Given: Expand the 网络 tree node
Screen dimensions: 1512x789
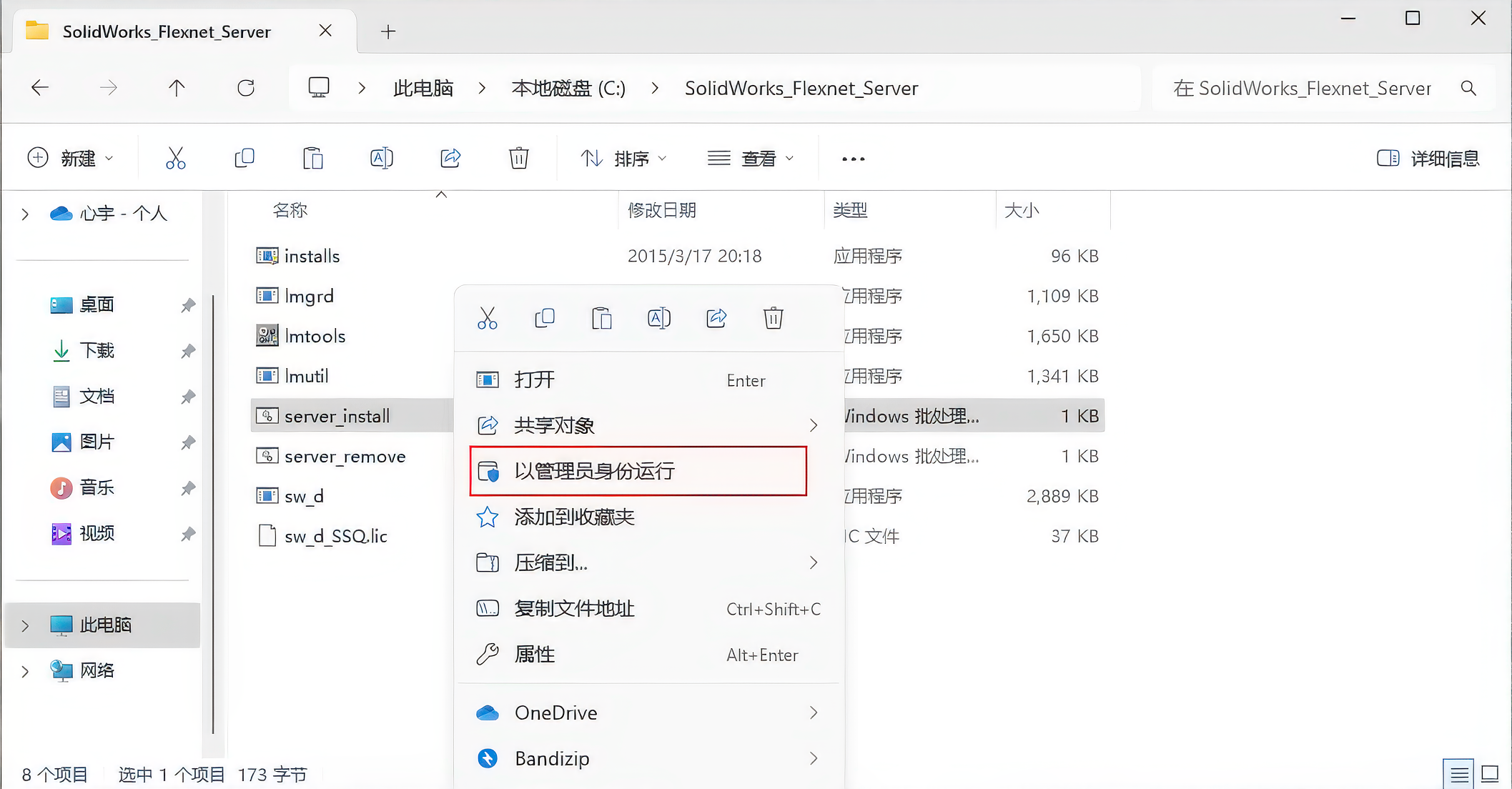Looking at the screenshot, I should click(x=25, y=671).
